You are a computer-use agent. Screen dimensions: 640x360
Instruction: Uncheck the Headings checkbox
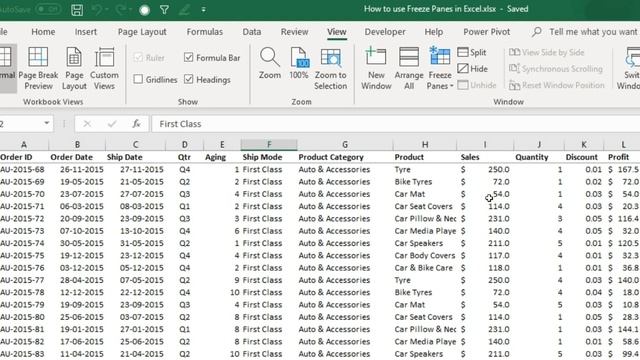coord(189,79)
